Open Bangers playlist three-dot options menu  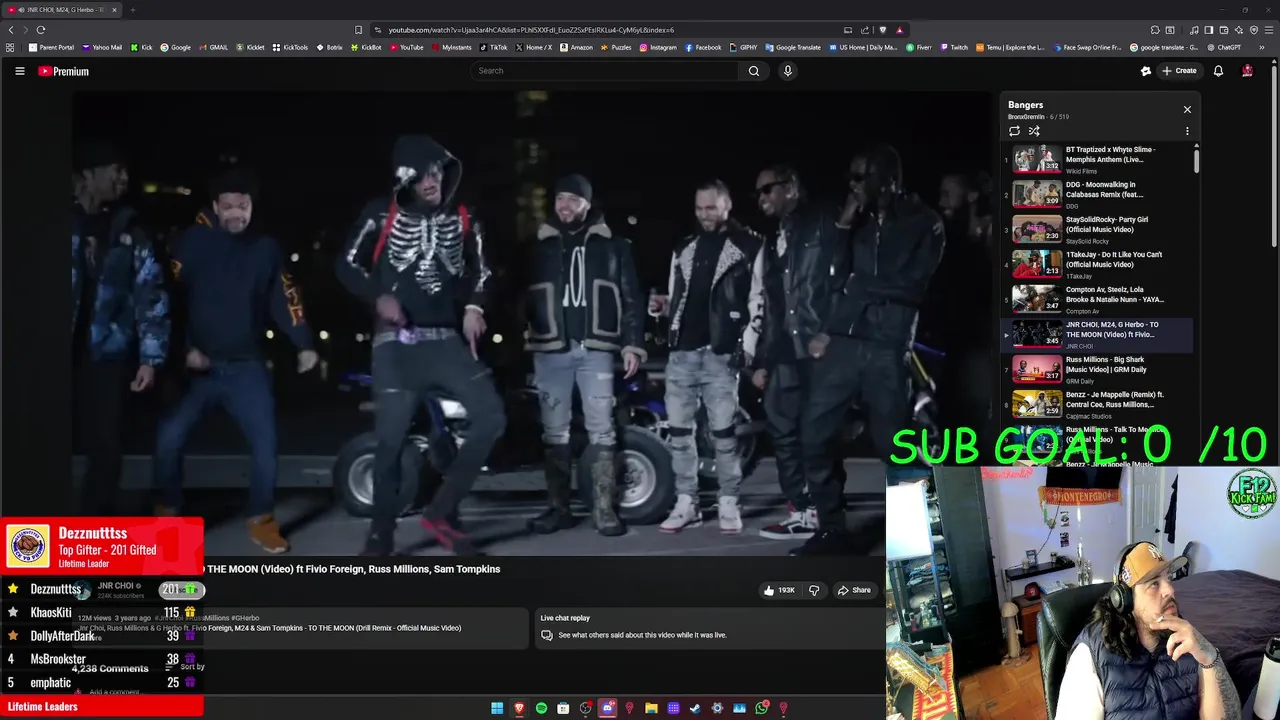(x=1187, y=131)
